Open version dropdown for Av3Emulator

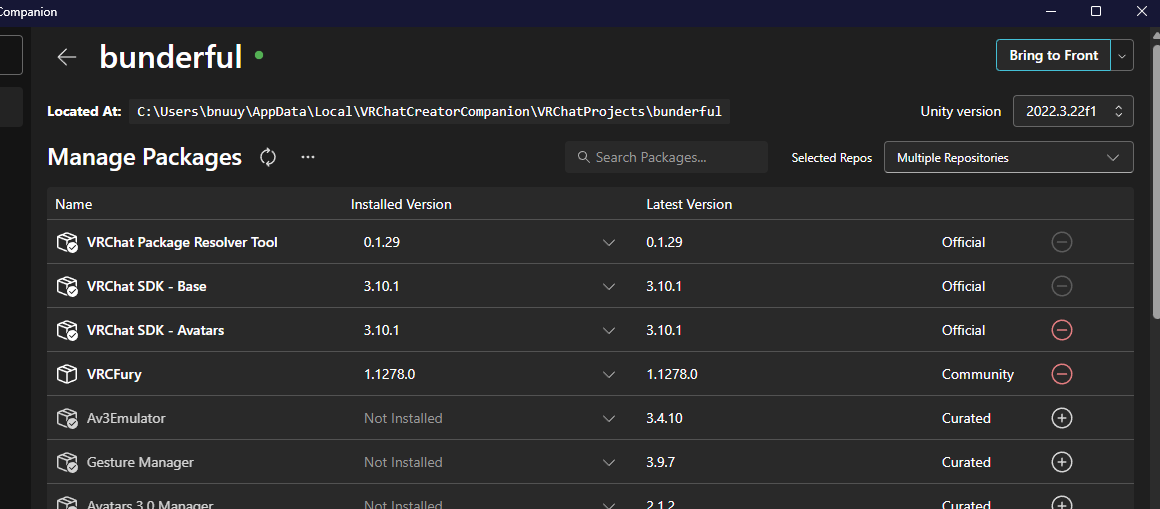(x=609, y=419)
